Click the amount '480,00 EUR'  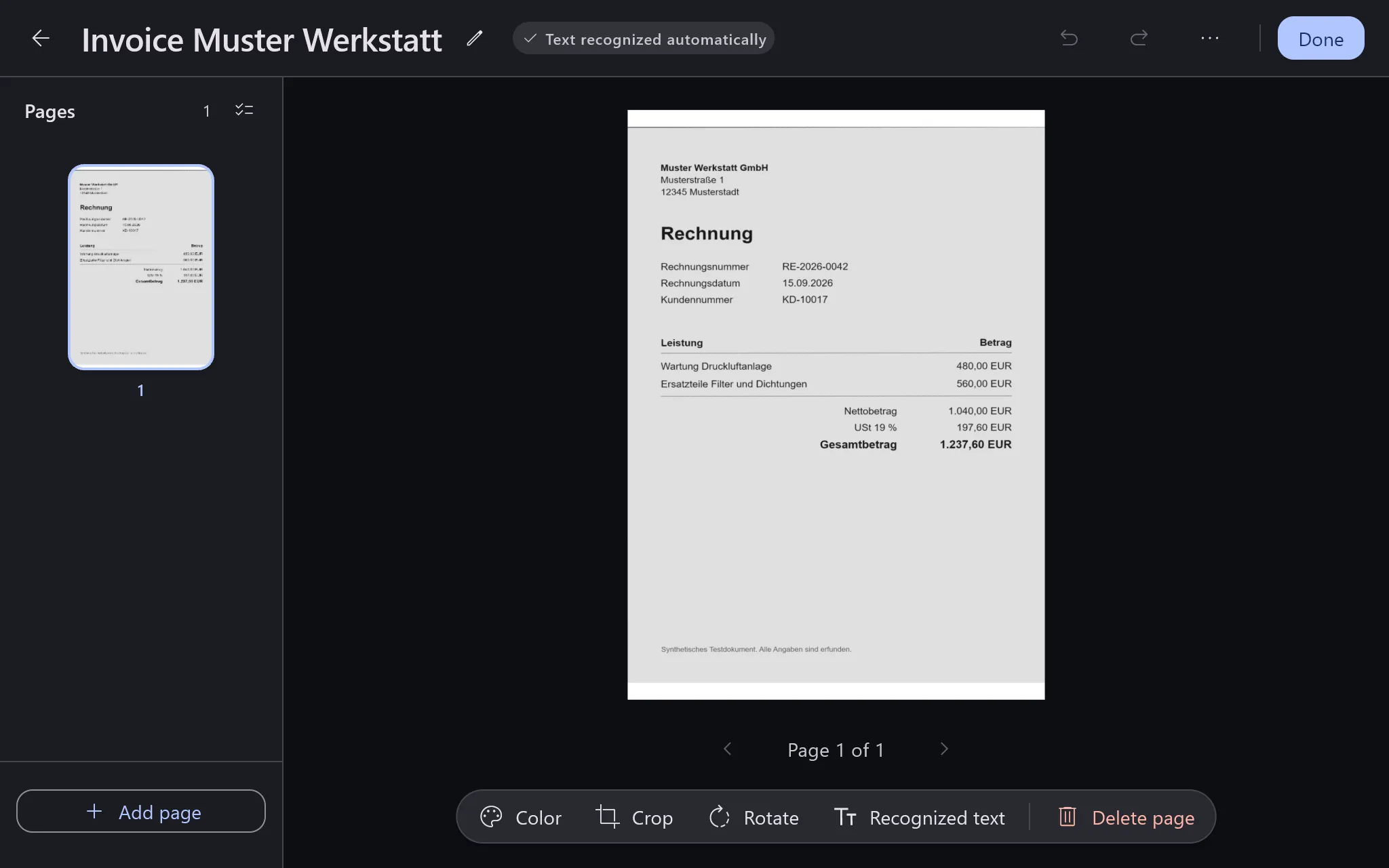983,366
